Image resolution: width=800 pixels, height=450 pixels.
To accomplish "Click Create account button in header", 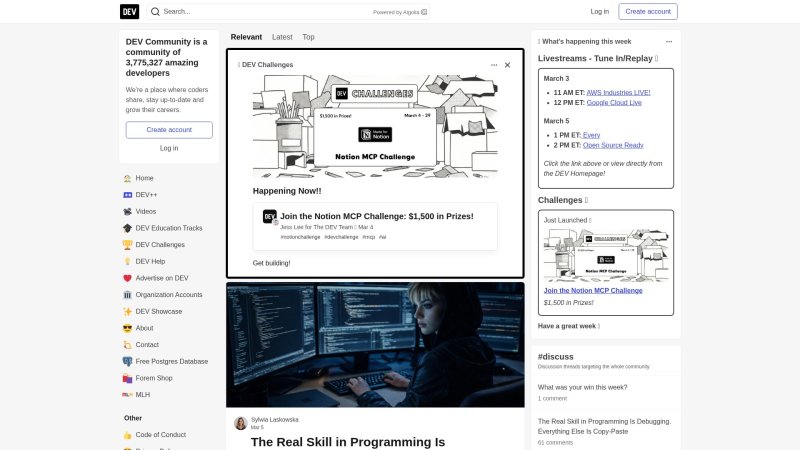I will 647,12.
